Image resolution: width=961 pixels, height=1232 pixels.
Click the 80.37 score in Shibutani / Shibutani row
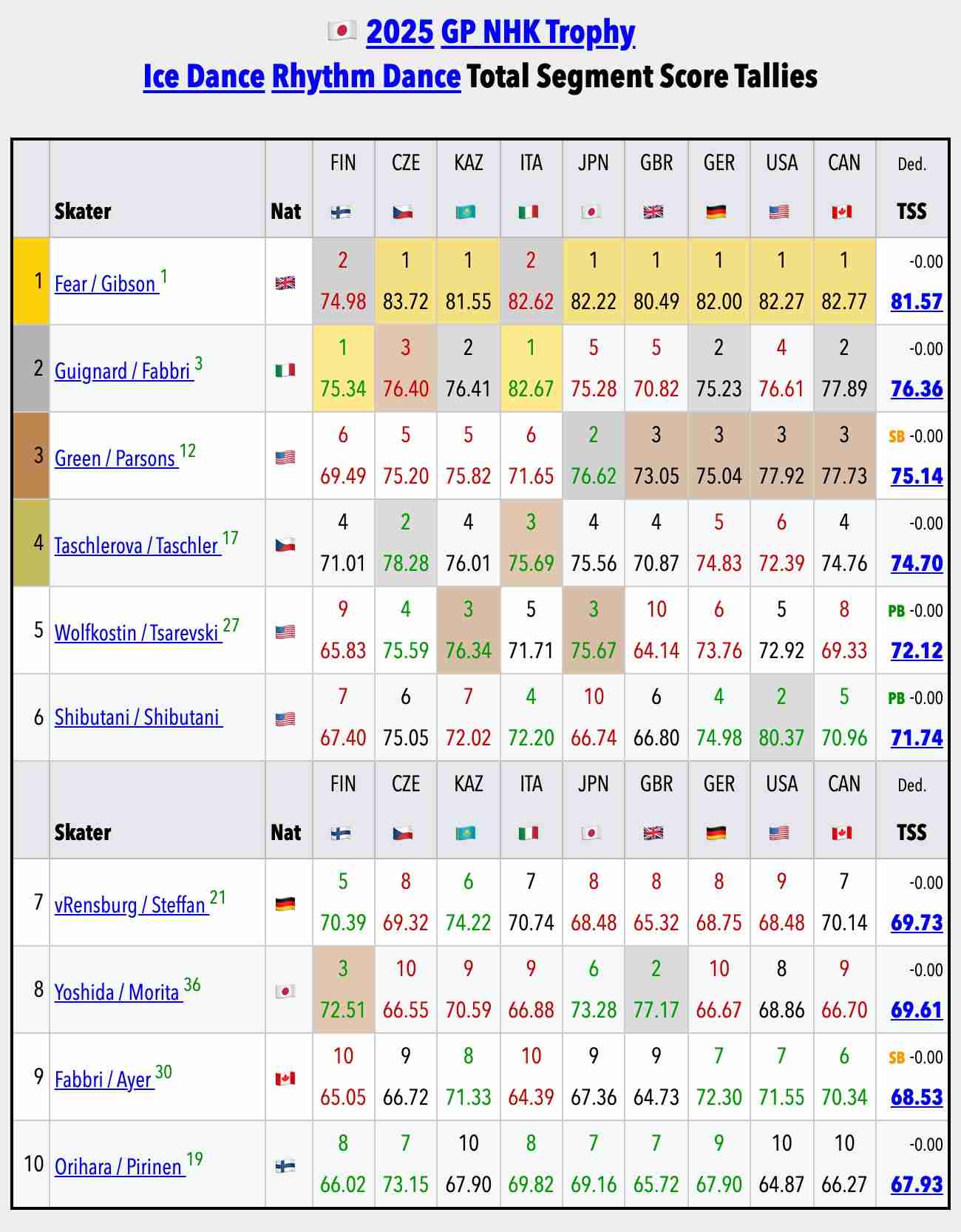click(x=781, y=738)
